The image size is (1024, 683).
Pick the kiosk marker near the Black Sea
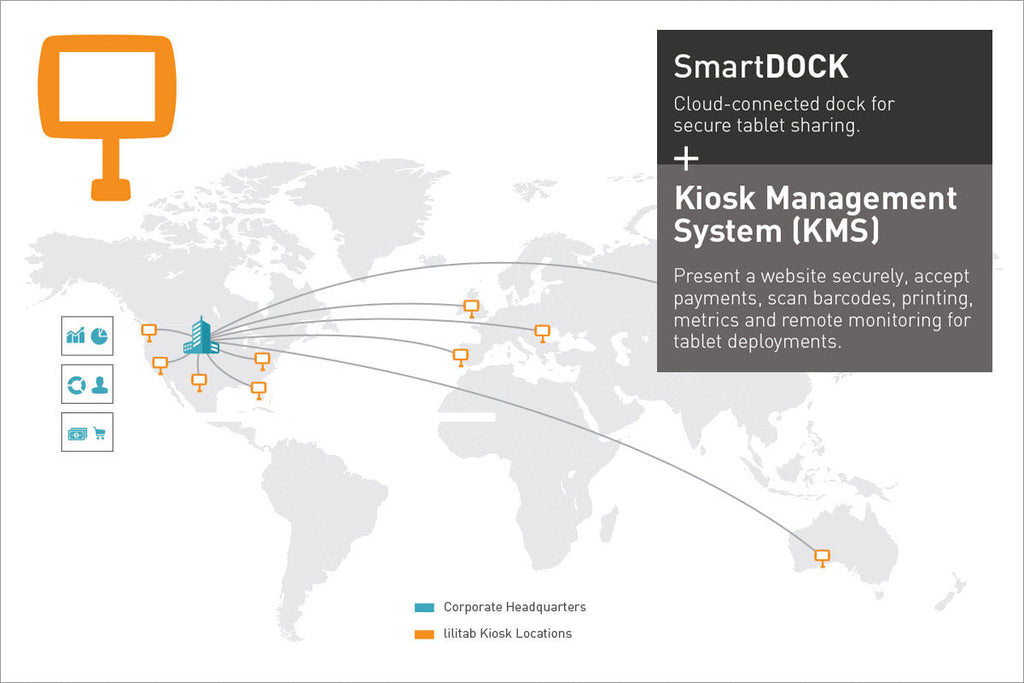pos(542,333)
